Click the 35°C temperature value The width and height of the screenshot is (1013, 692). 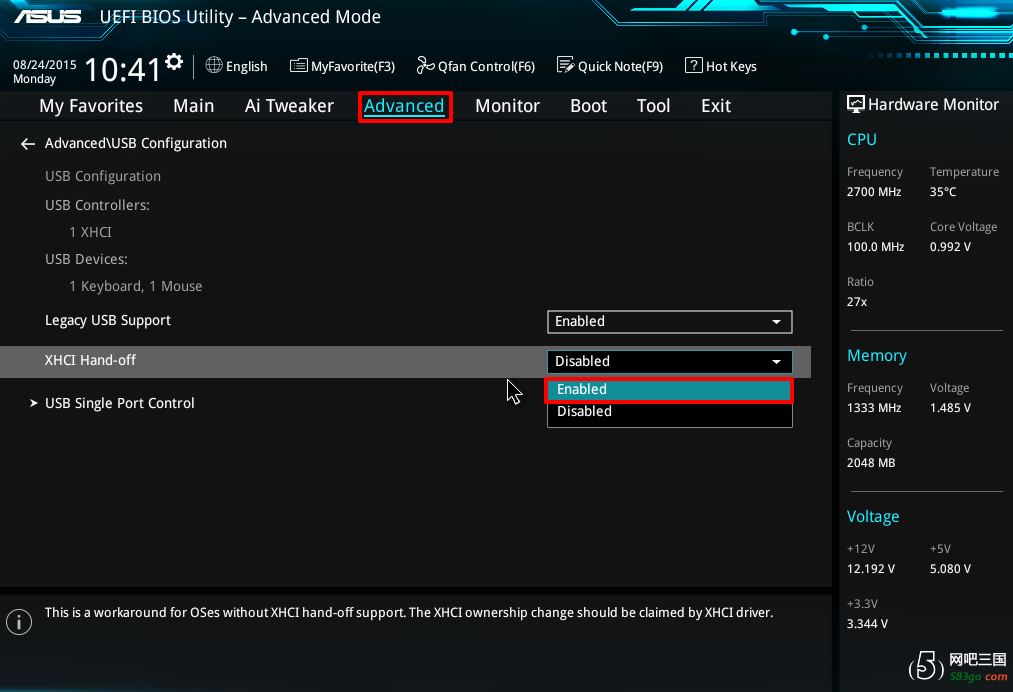click(943, 192)
